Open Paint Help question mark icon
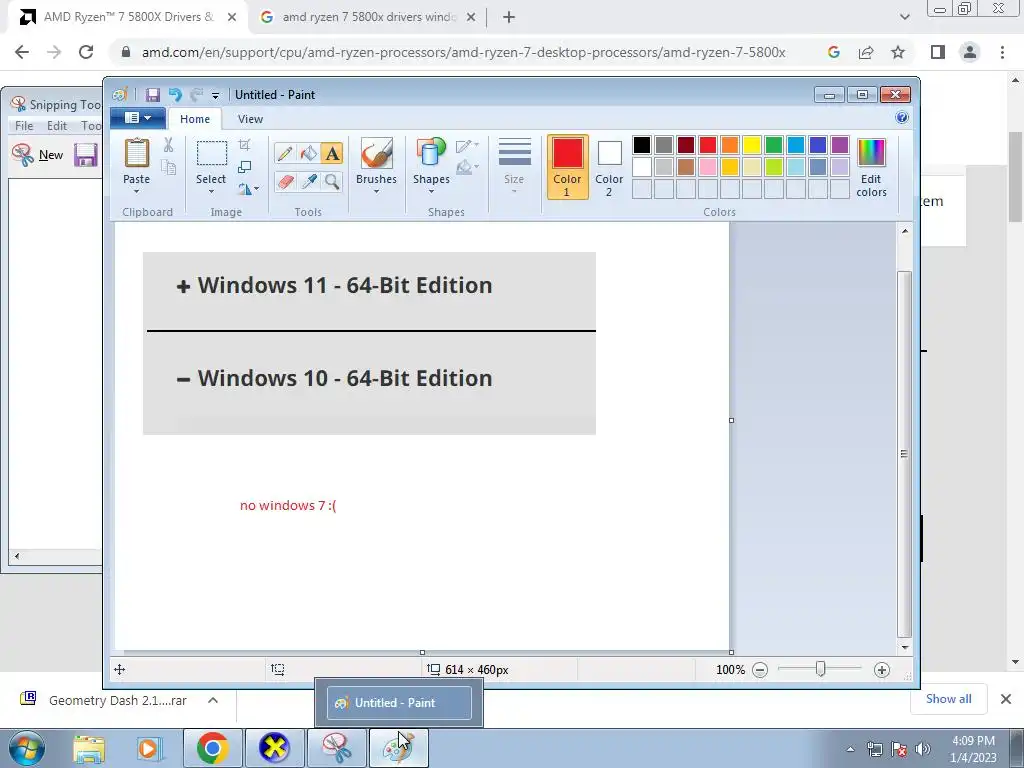The image size is (1024, 768). pos(902,118)
